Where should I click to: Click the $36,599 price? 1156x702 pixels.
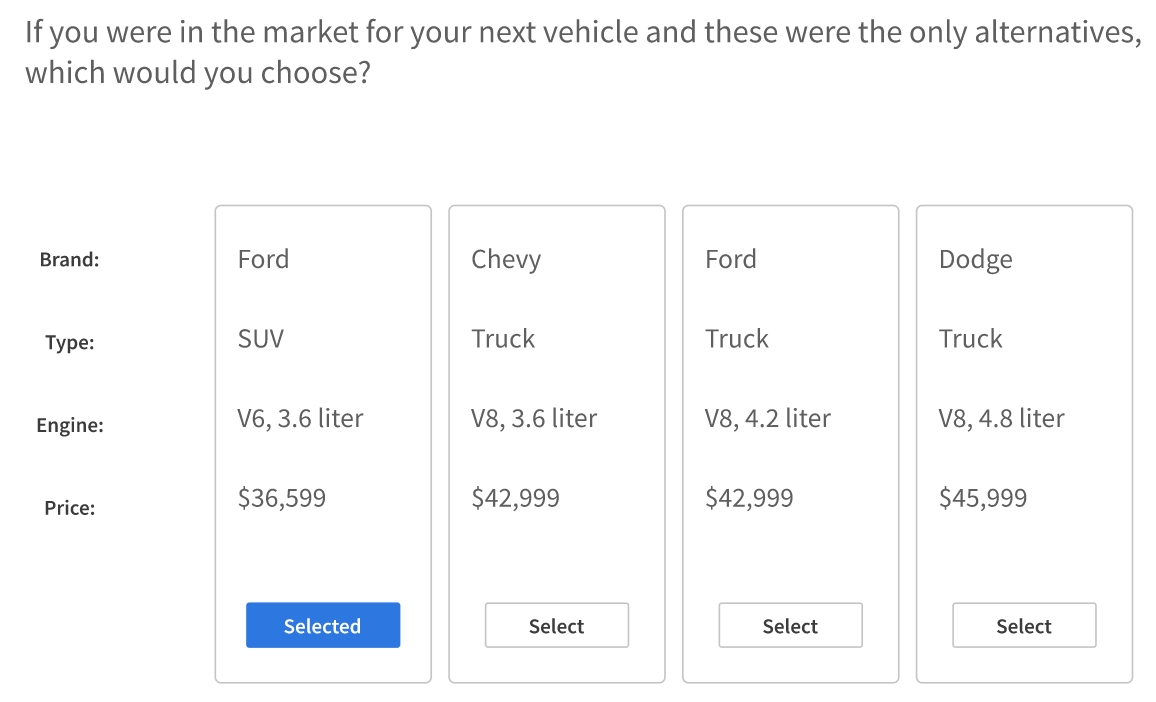pos(282,497)
